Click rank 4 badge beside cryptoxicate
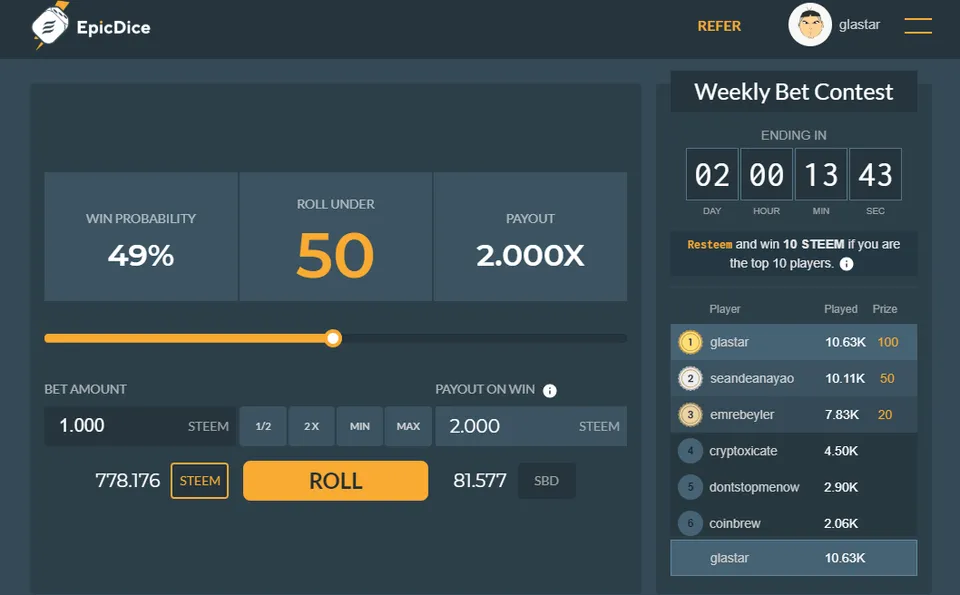This screenshot has height=595, width=960. click(x=690, y=451)
